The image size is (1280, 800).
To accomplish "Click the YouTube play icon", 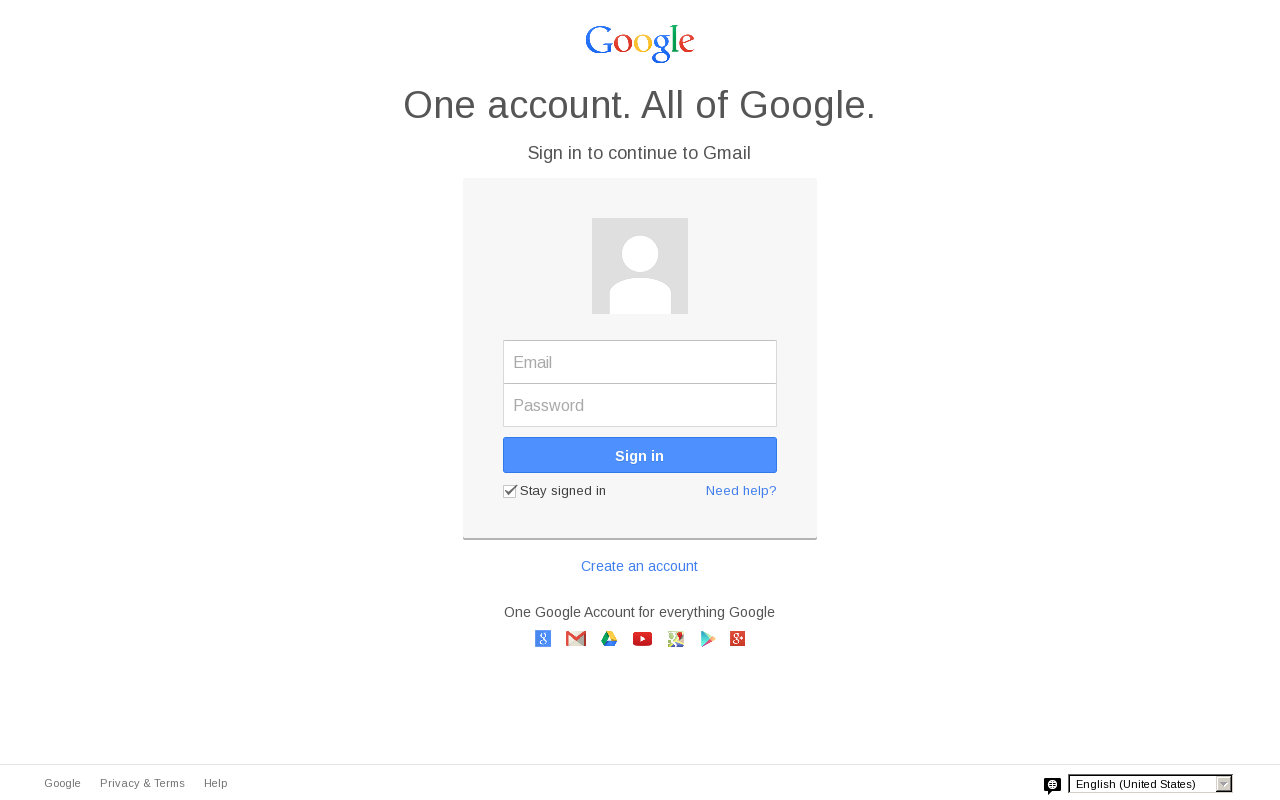I will 643,639.
